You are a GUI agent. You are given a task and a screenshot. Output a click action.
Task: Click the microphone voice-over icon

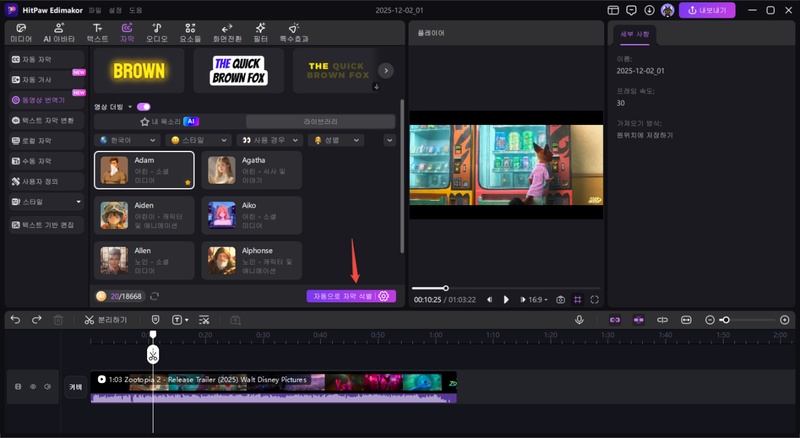pyautogui.click(x=579, y=320)
